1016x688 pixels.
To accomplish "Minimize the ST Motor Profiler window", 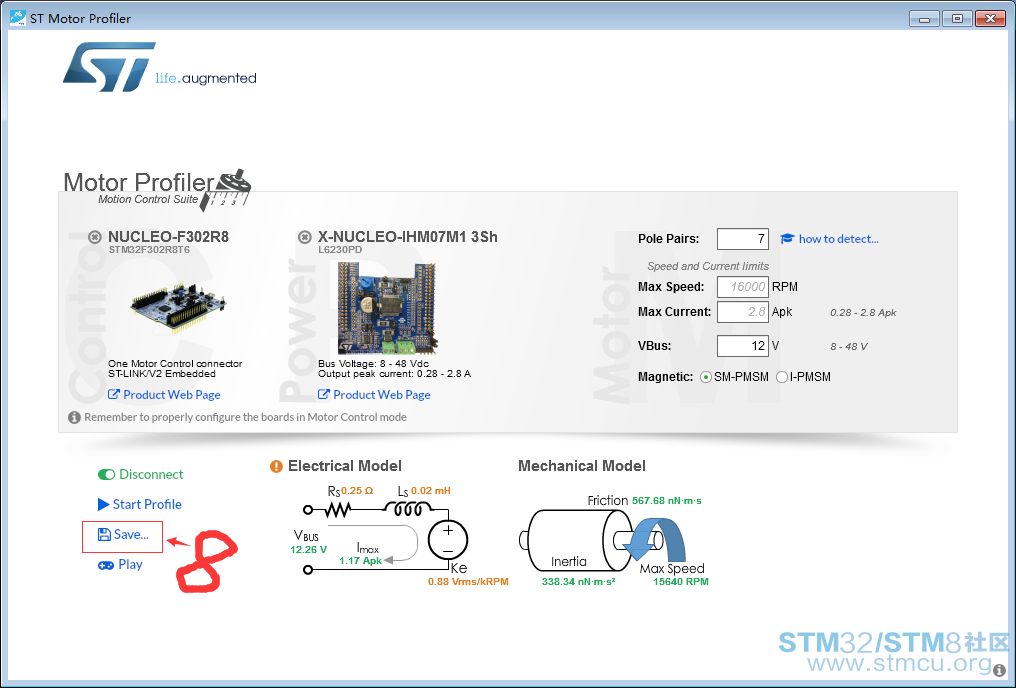I will (925, 19).
